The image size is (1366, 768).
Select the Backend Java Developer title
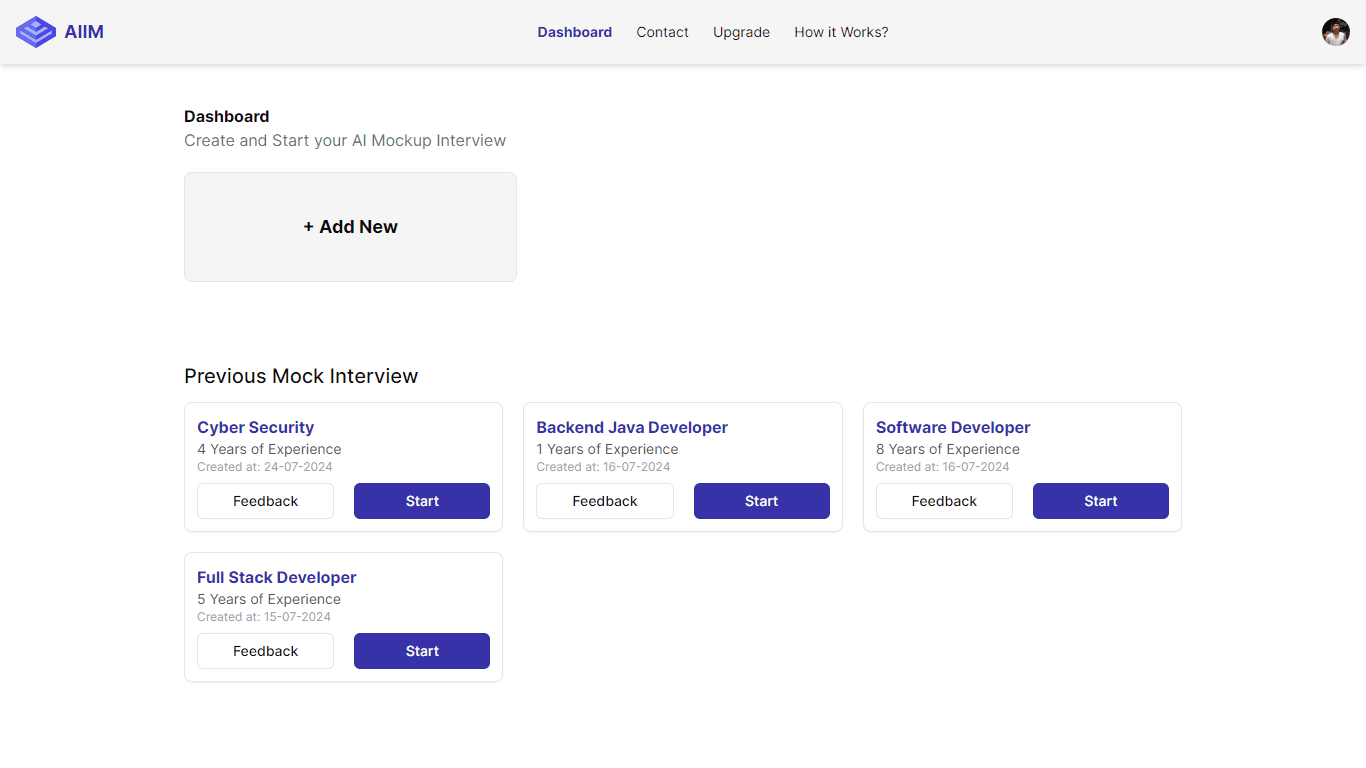631,427
